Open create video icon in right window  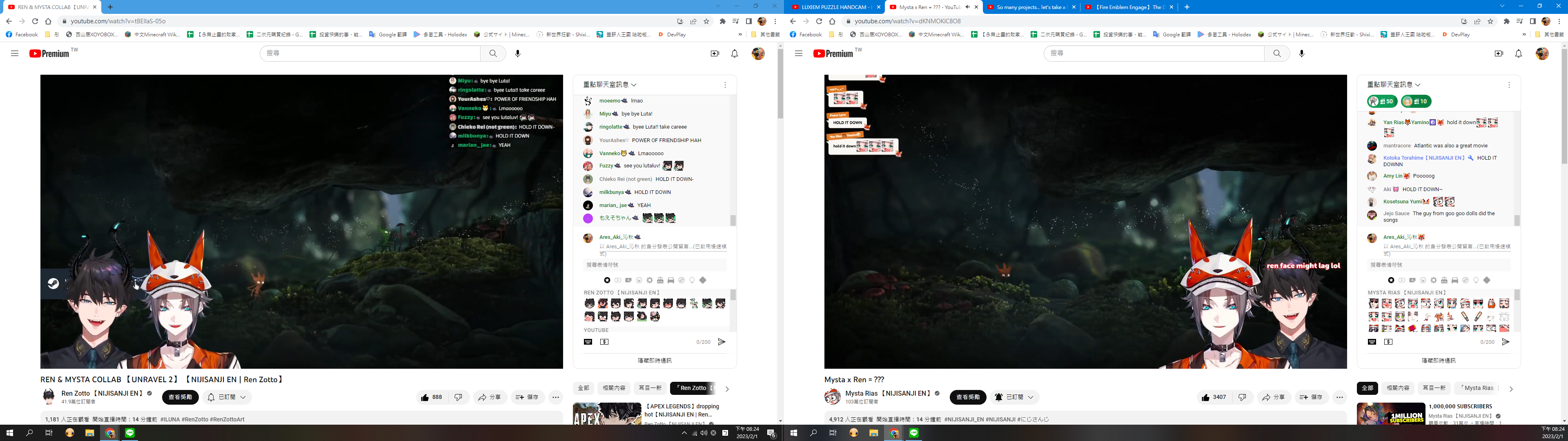coord(1499,53)
